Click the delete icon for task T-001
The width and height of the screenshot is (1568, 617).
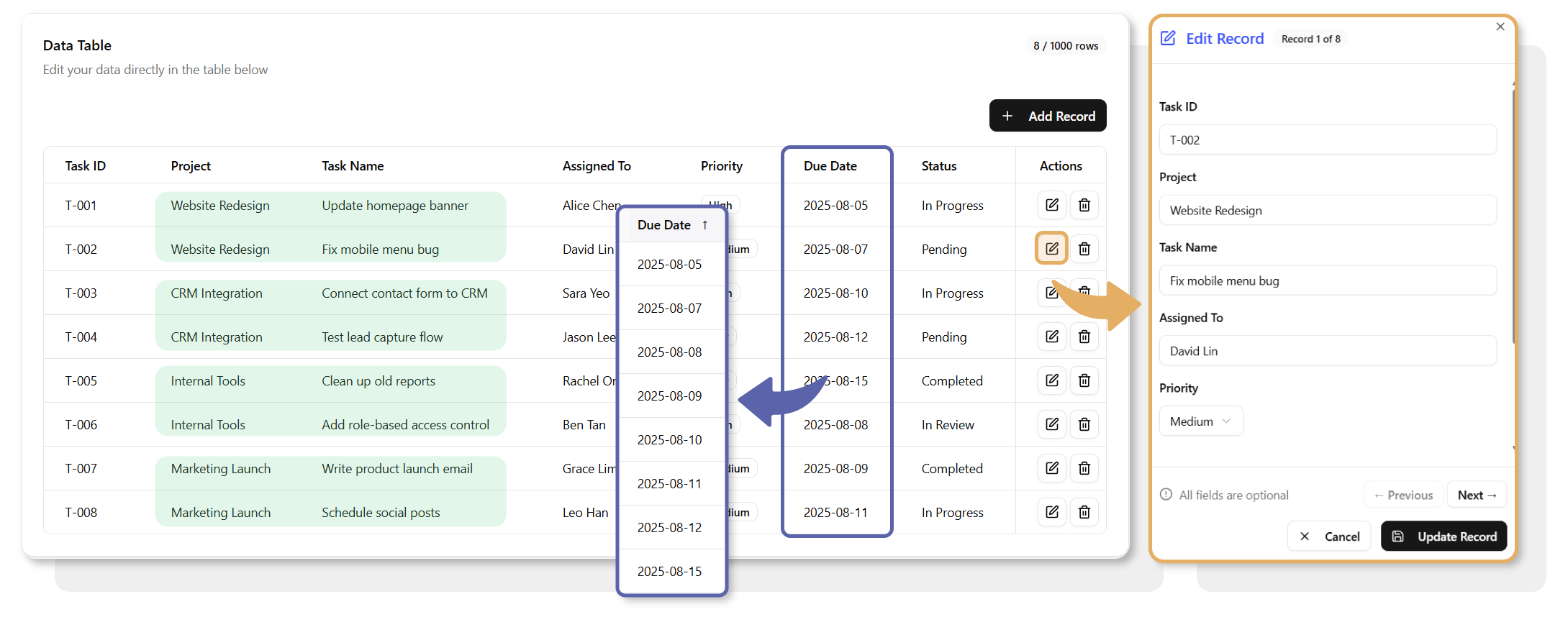pos(1084,205)
